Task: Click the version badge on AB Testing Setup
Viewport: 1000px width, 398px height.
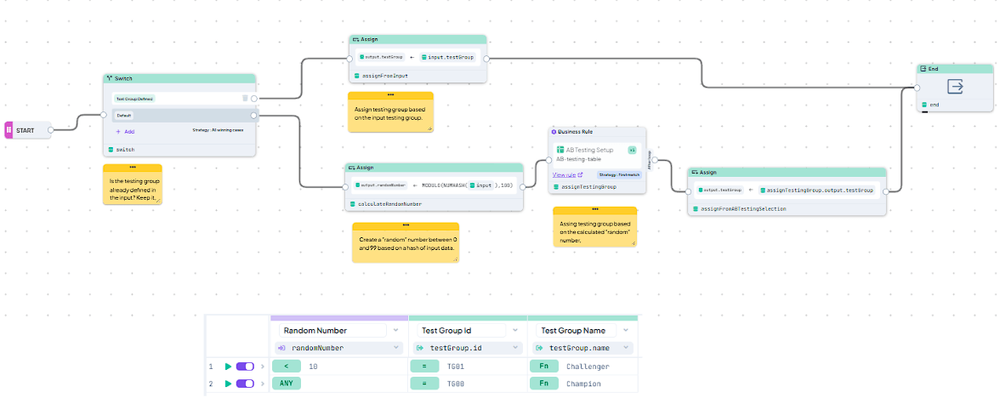Action: [632, 150]
